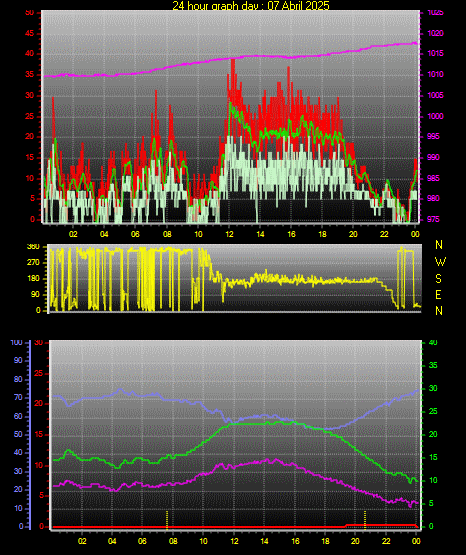This screenshot has width=466, height=555.
Task: Click the yellow dotted sunrise marker near 08
Action: [x=167, y=520]
